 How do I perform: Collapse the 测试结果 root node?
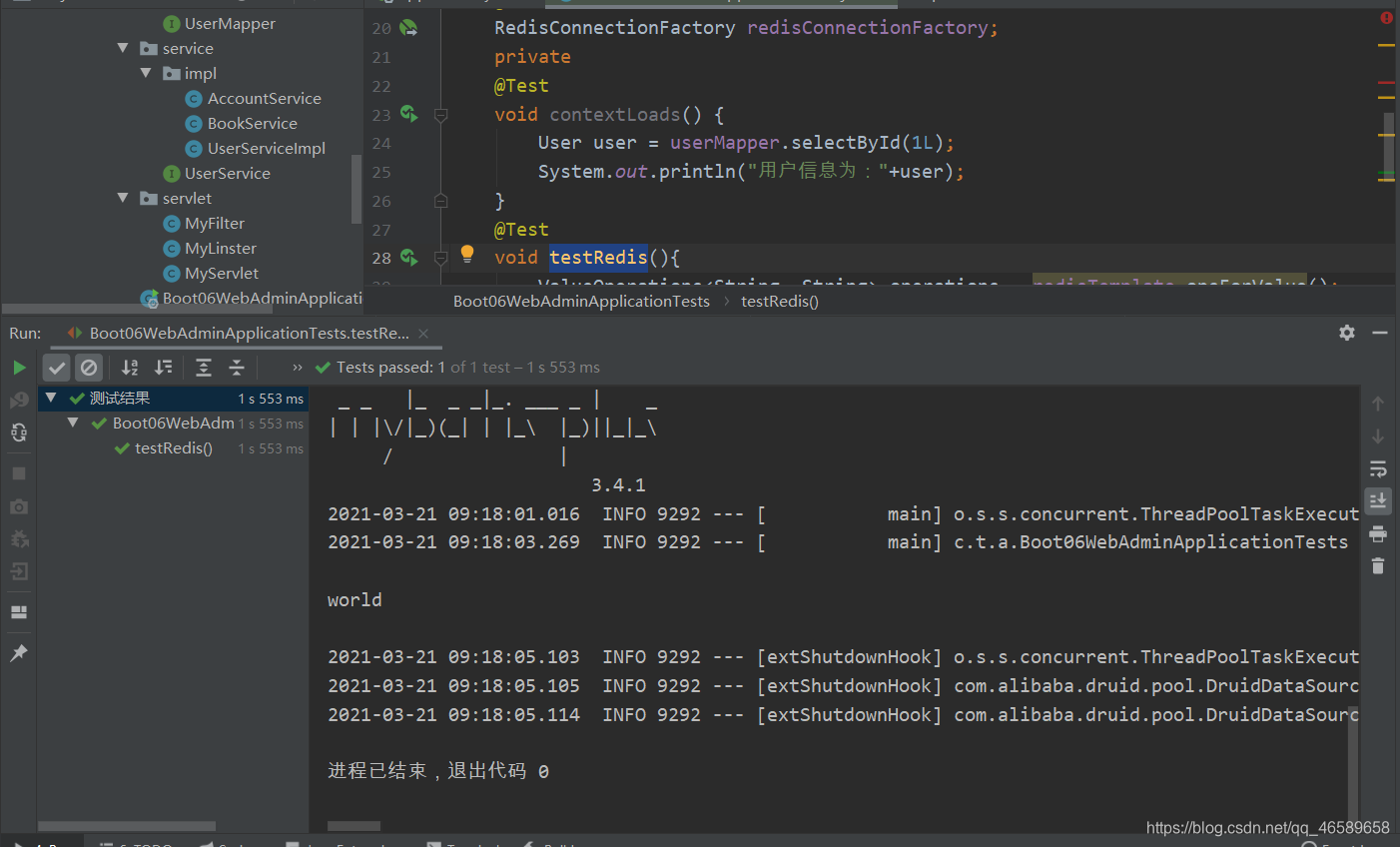click(51, 398)
